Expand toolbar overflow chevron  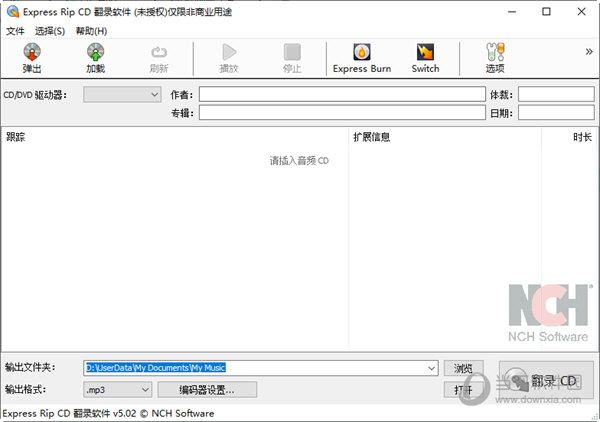point(589,52)
